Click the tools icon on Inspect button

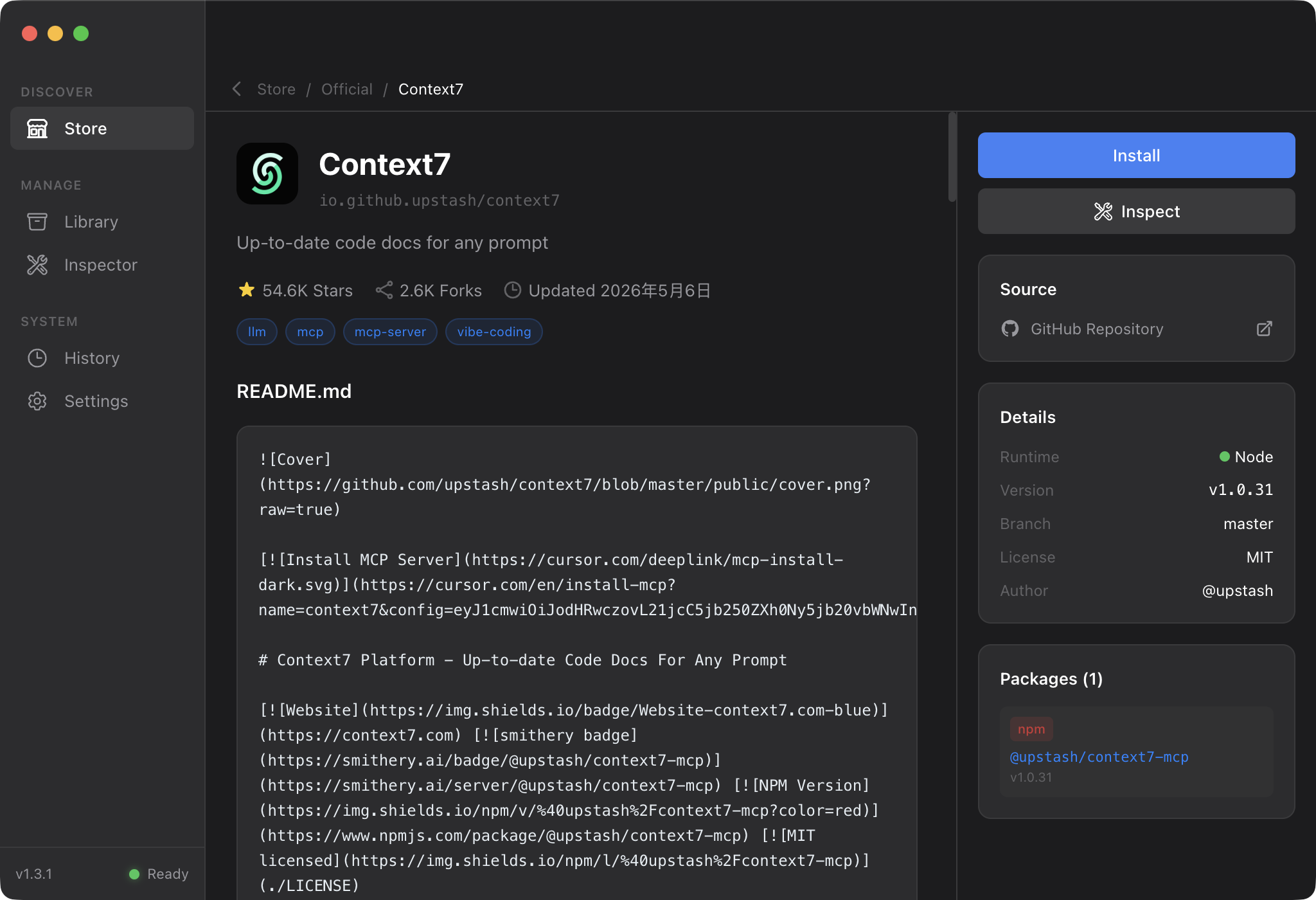(x=1103, y=211)
